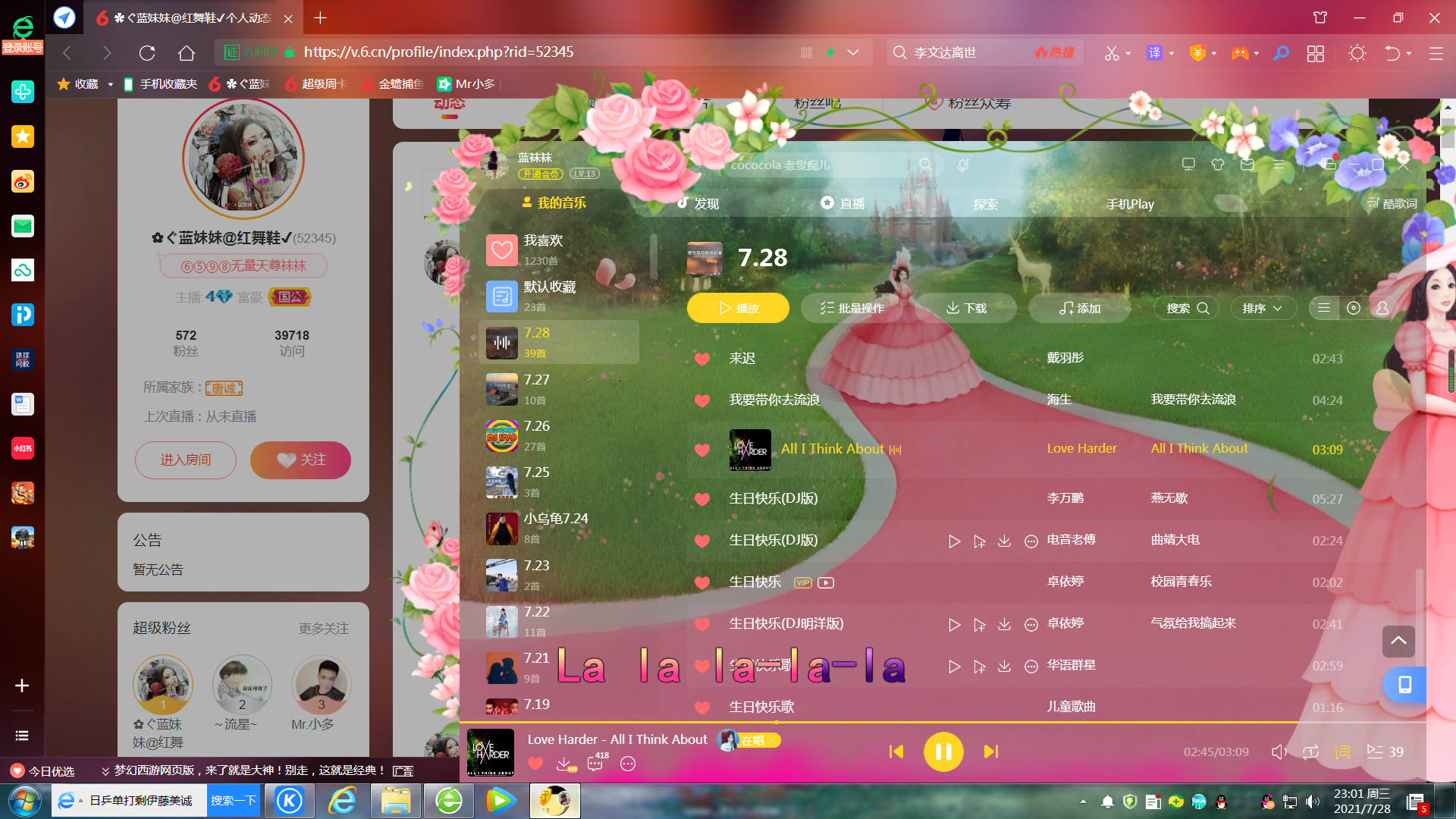Viewport: 1456px width, 819px height.
Task: Seek on the song progress bar
Action: (x=943, y=723)
